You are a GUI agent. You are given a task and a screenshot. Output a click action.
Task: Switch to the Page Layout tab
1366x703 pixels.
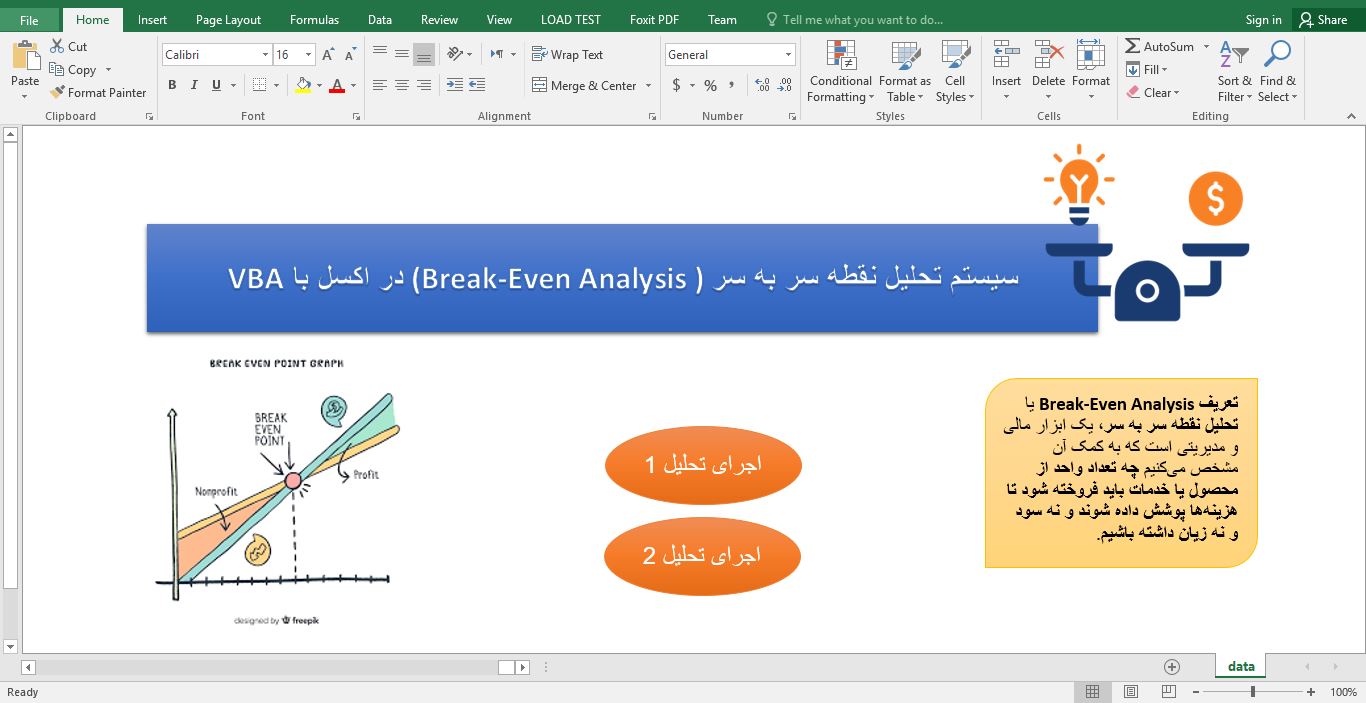pyautogui.click(x=228, y=19)
